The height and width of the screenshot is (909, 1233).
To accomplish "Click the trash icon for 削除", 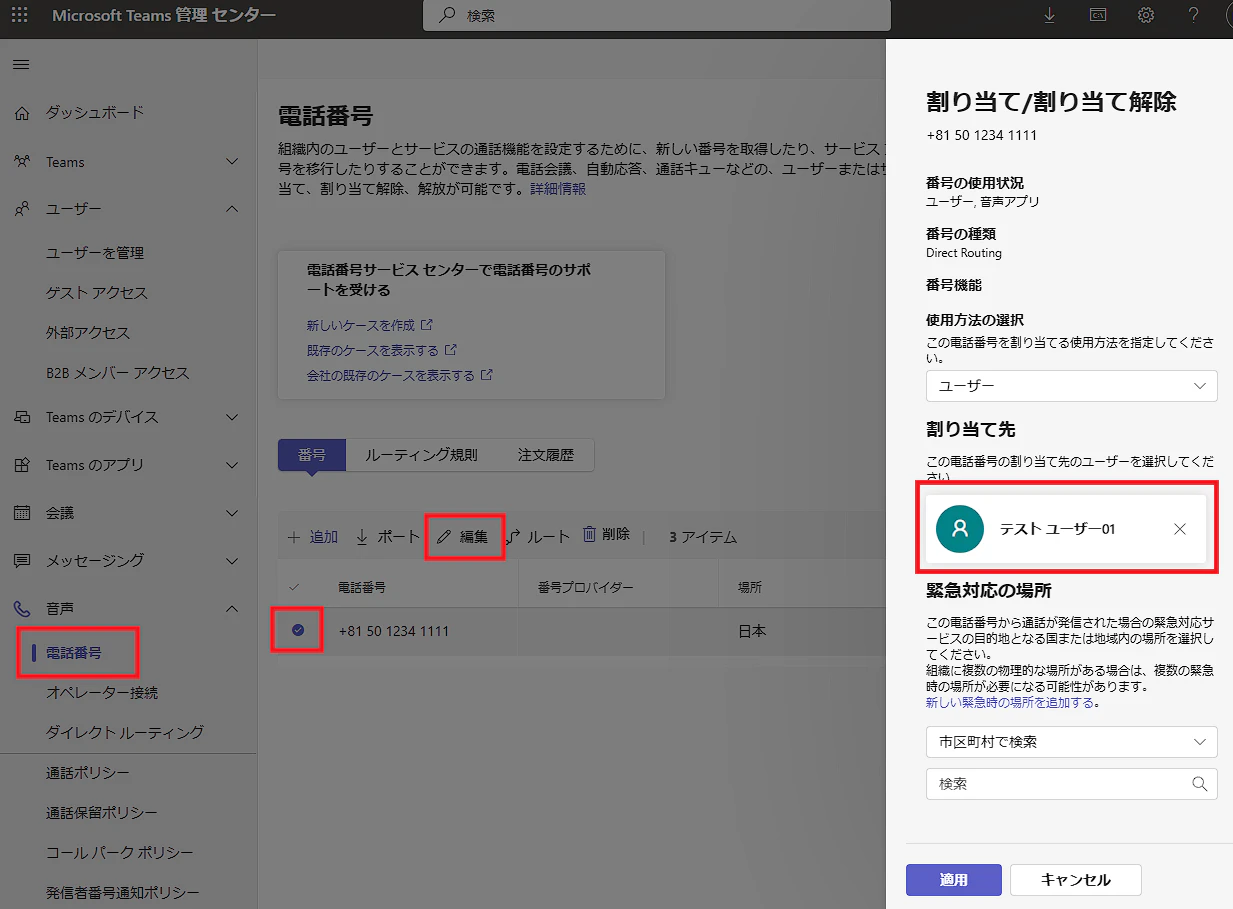I will click(x=590, y=535).
